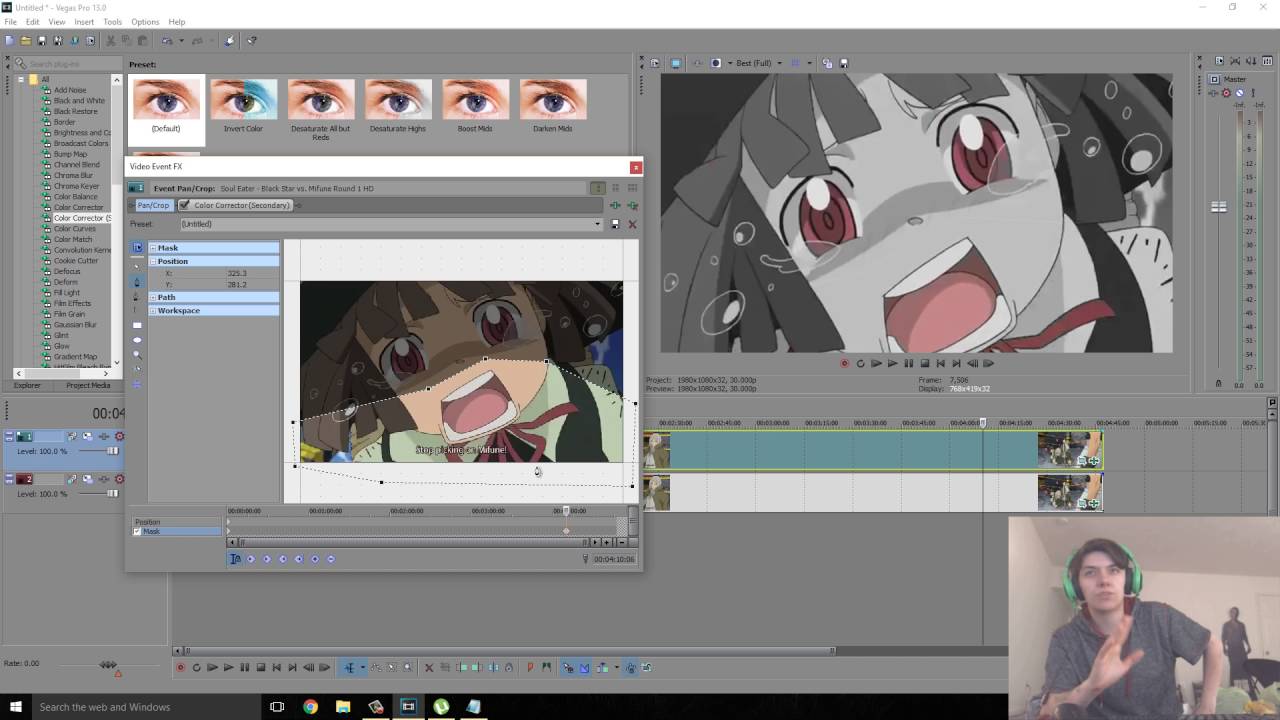
Task: Click the Split Screen View icon in preview
Action: coord(716,63)
